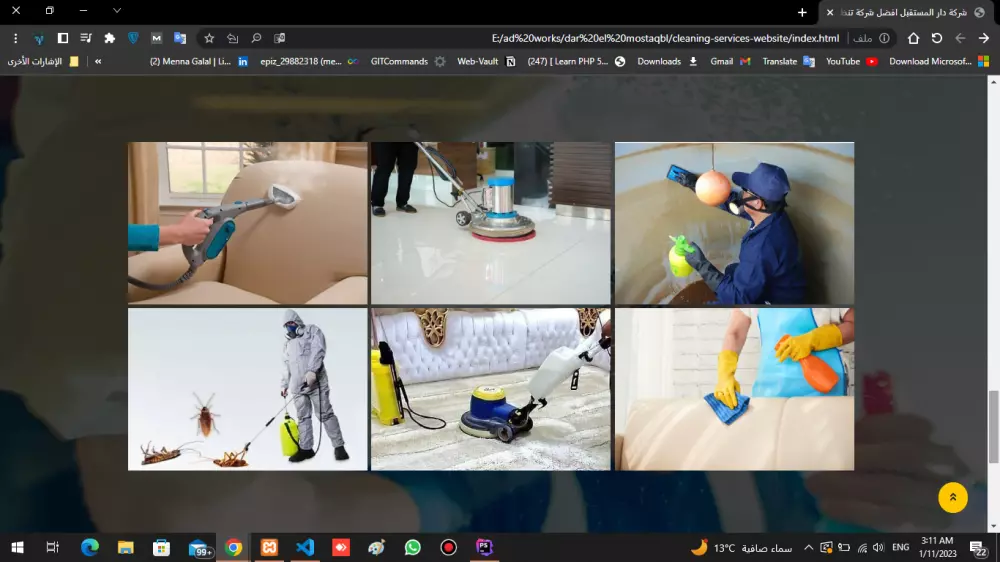Open the sofa steam cleaning photo
Image resolution: width=1000 pixels, height=562 pixels.
pos(247,223)
